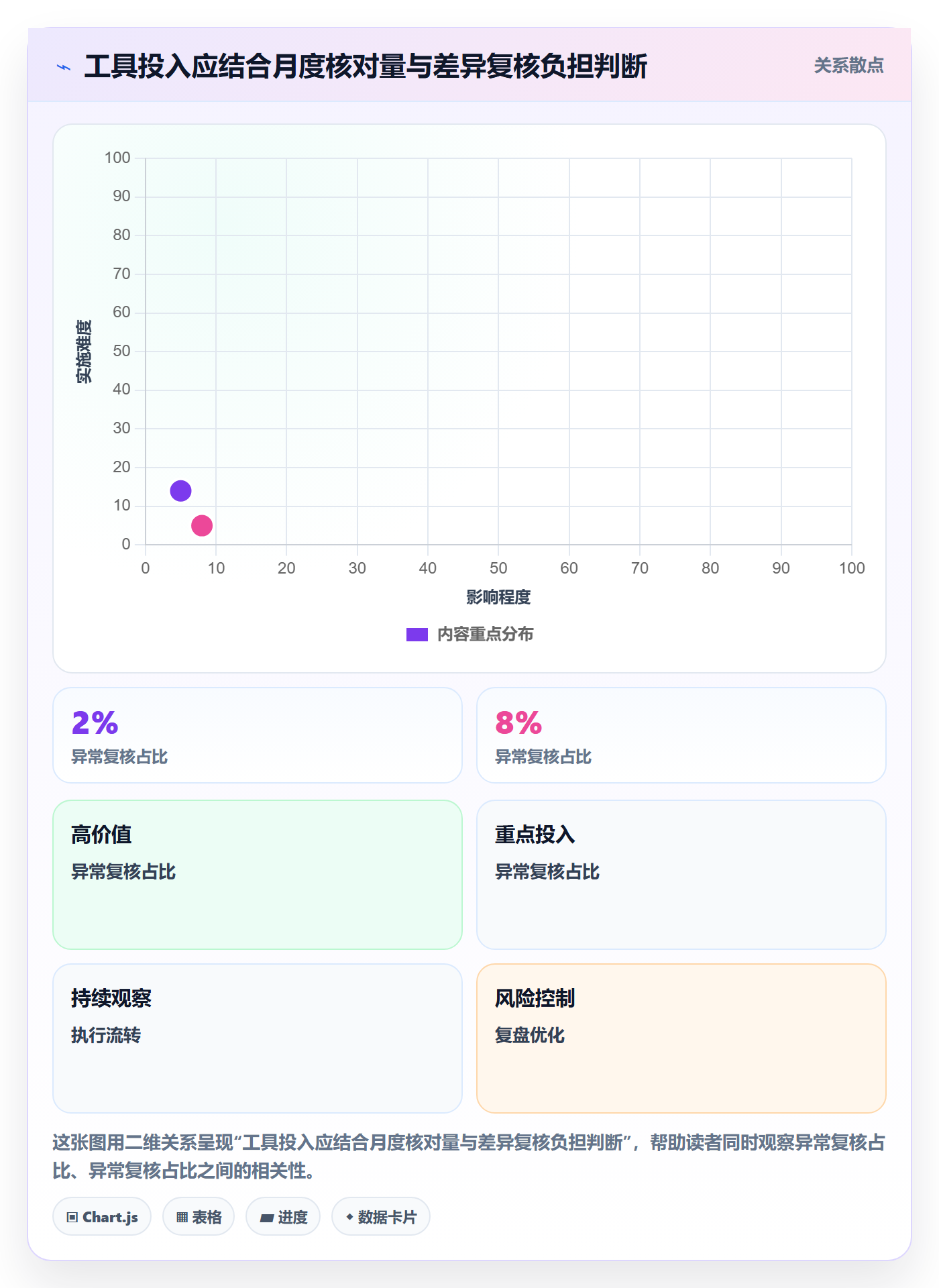939x1288 pixels.
Task: Click the bar icon in 进度 chip
Action: click(266, 1218)
